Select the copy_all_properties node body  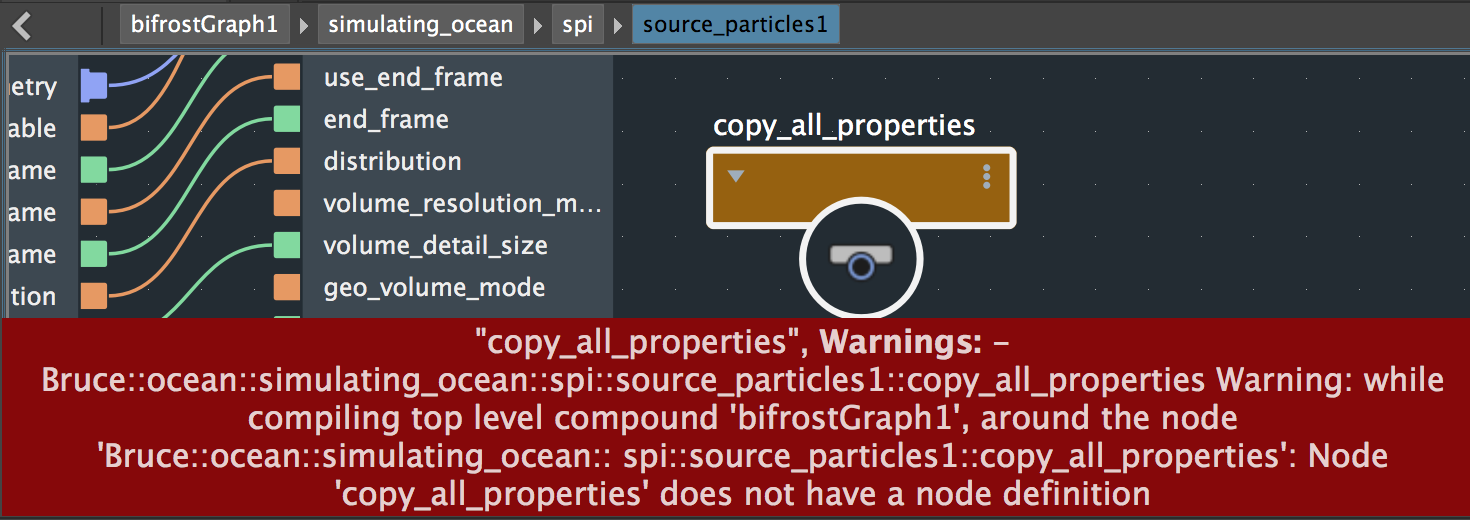(x=860, y=186)
